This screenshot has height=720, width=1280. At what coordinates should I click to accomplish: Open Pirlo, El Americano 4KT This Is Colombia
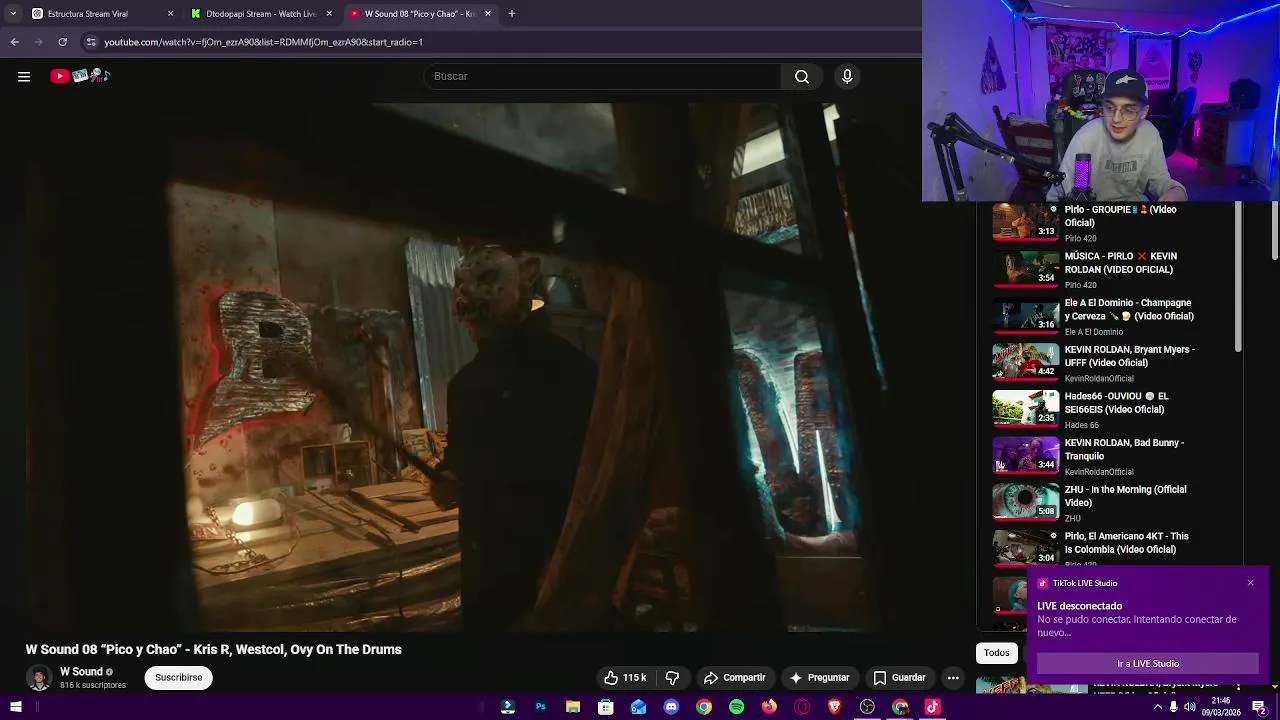[x=1127, y=543]
